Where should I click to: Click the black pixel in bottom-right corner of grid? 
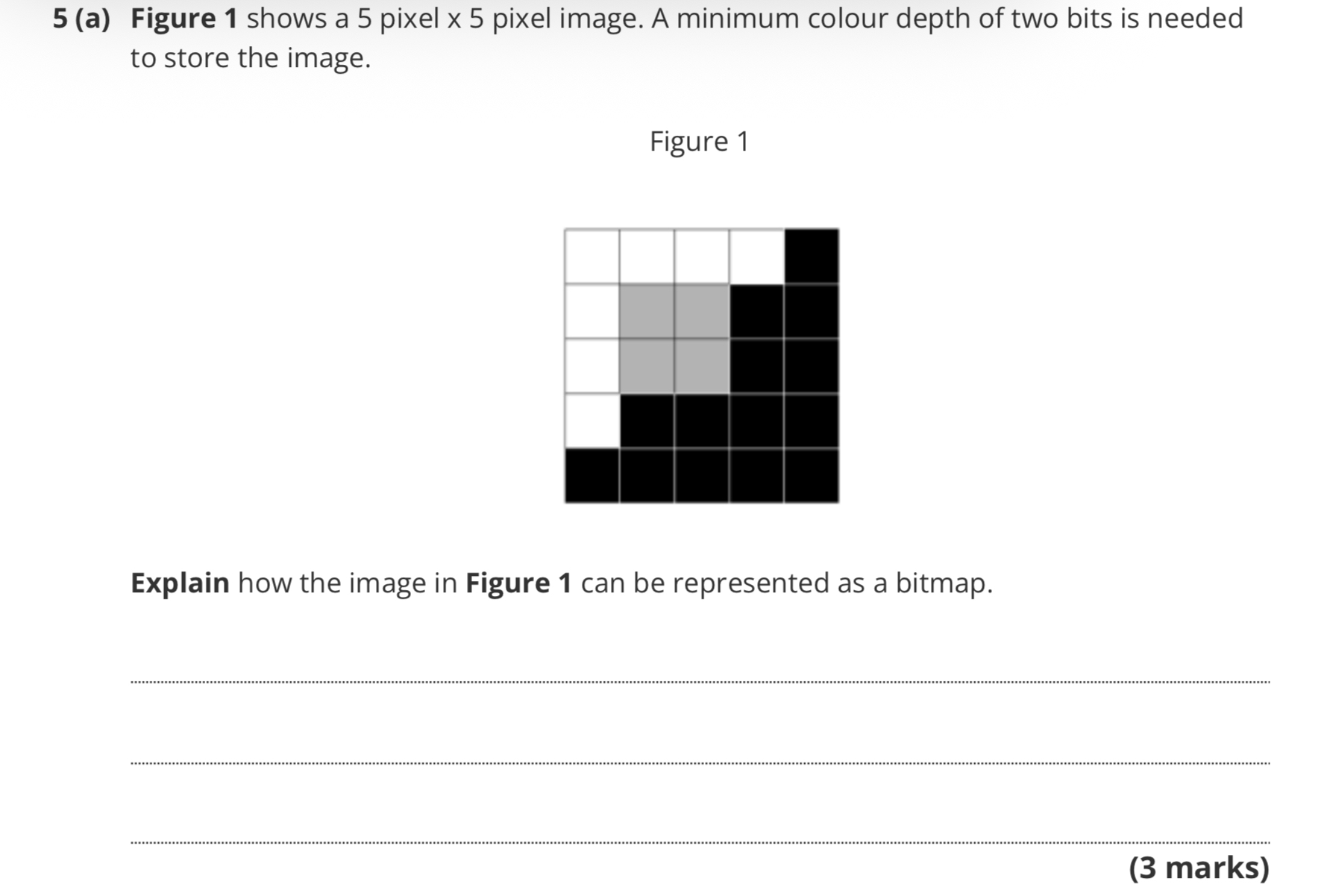tap(812, 475)
